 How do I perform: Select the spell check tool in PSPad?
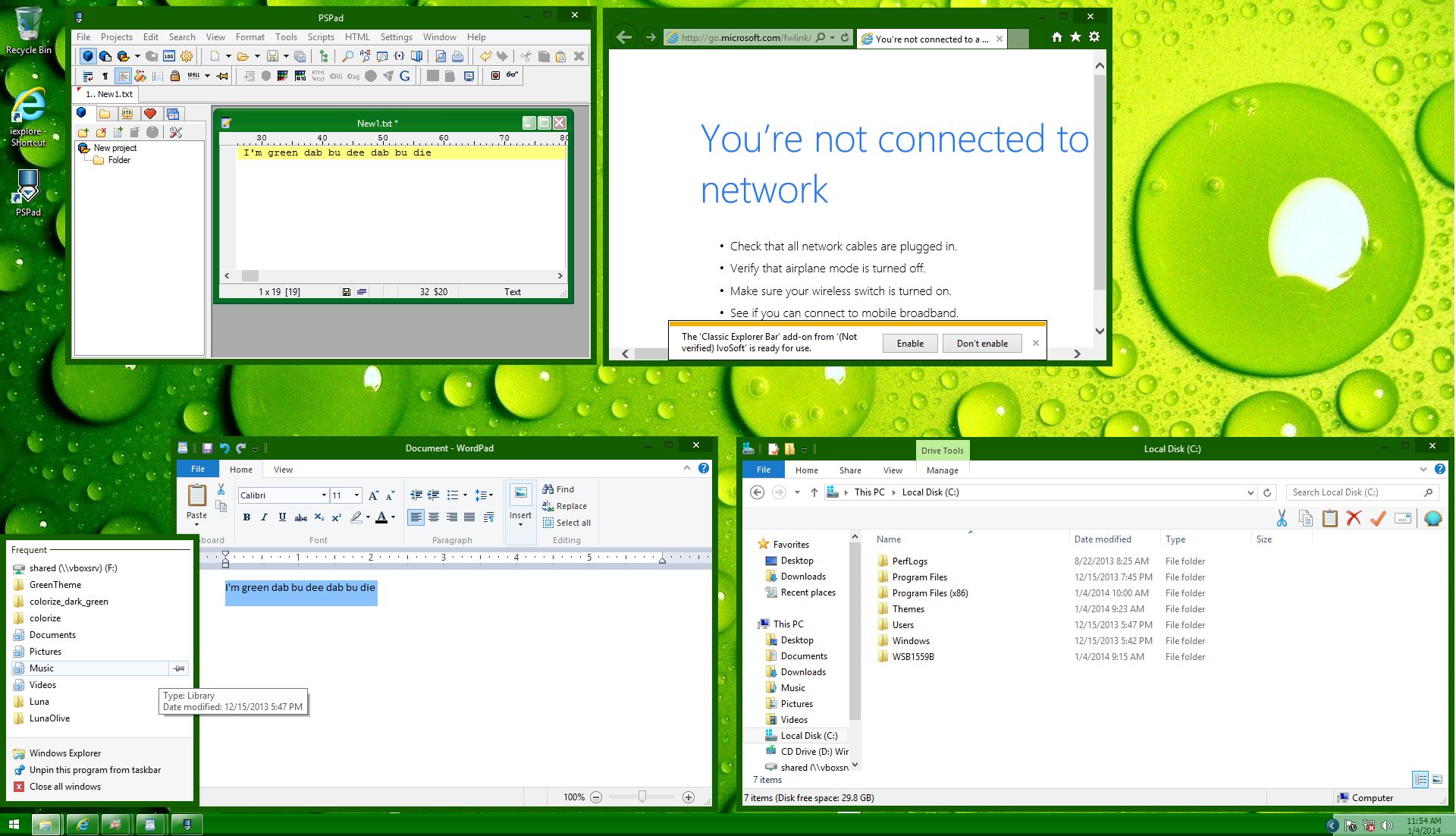click(194, 75)
